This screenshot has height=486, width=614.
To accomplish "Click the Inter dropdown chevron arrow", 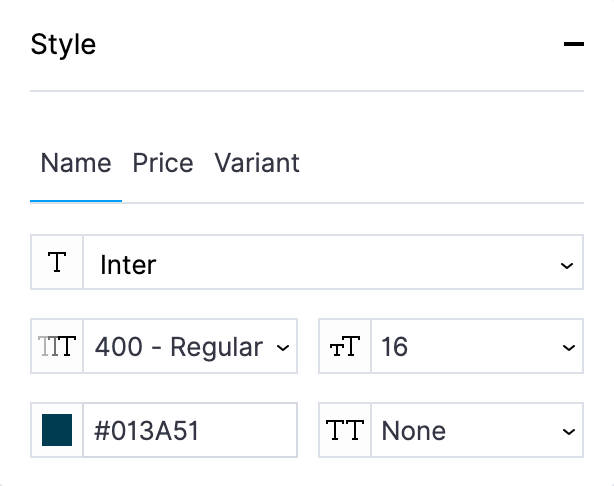I will coord(567,266).
